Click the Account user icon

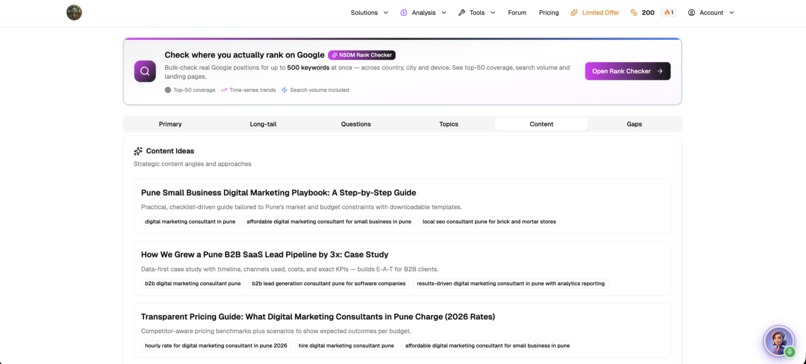click(691, 13)
